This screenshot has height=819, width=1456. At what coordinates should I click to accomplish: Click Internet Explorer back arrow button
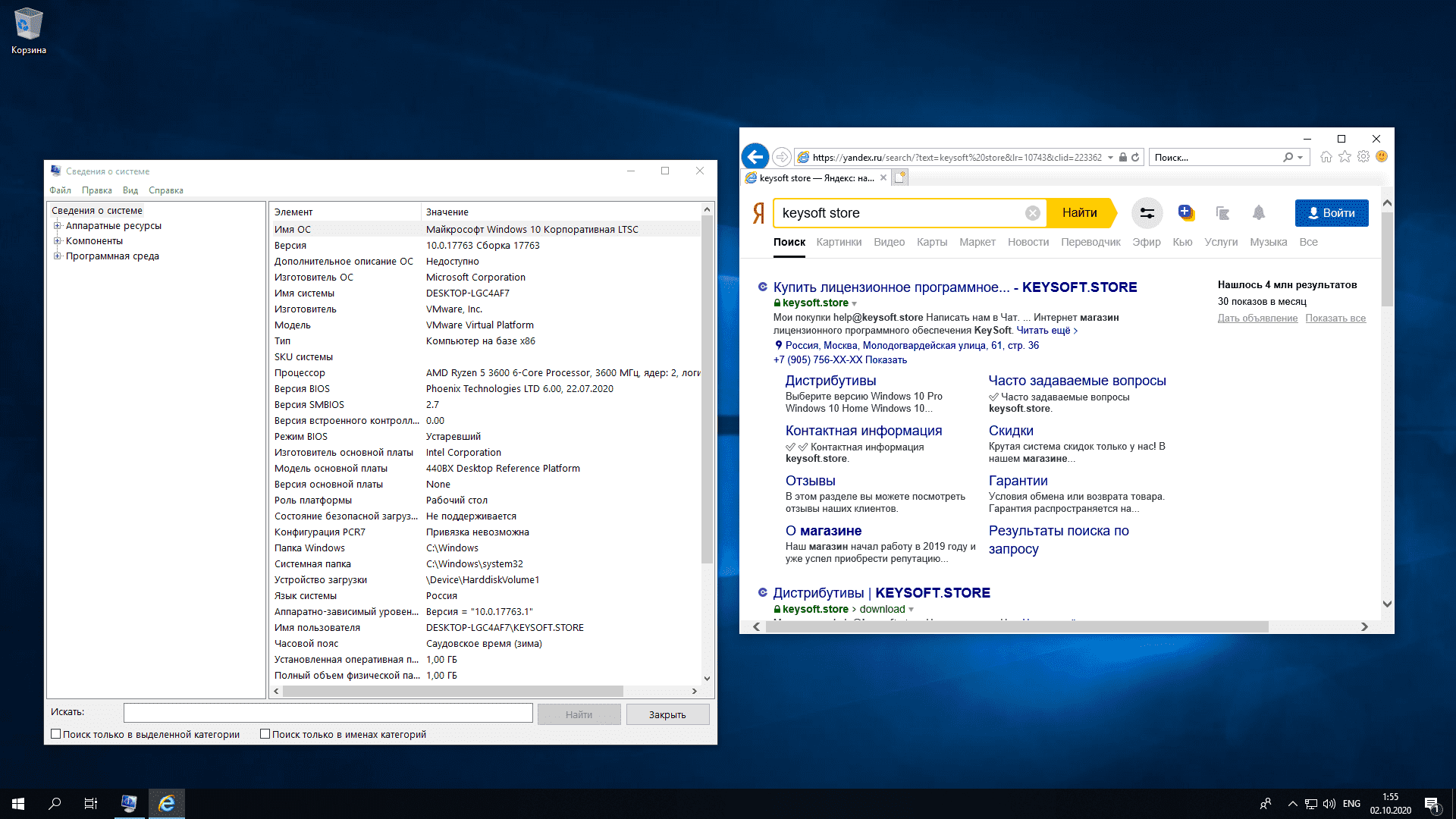point(755,157)
